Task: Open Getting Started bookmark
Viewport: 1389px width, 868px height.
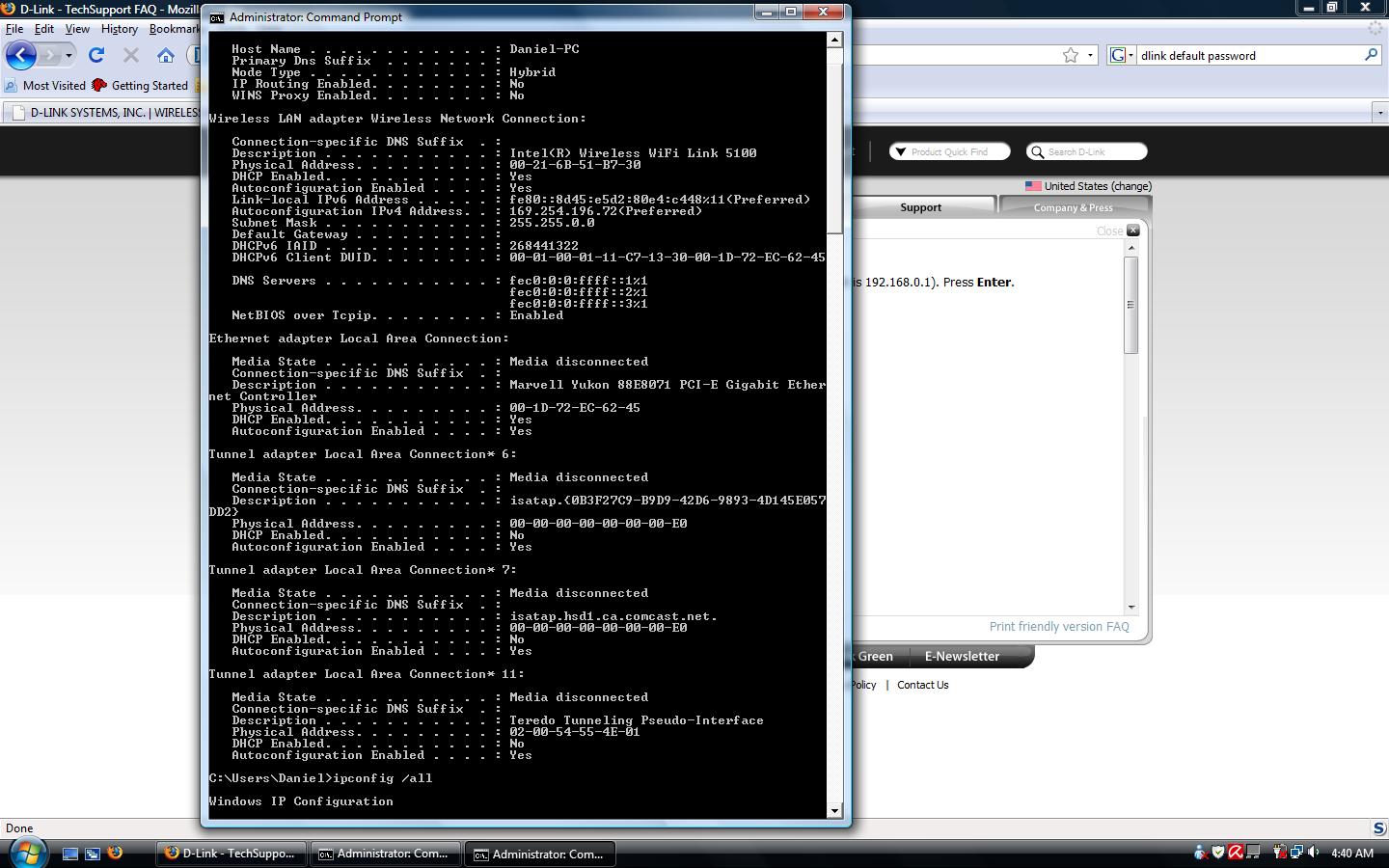Action: (x=140, y=86)
